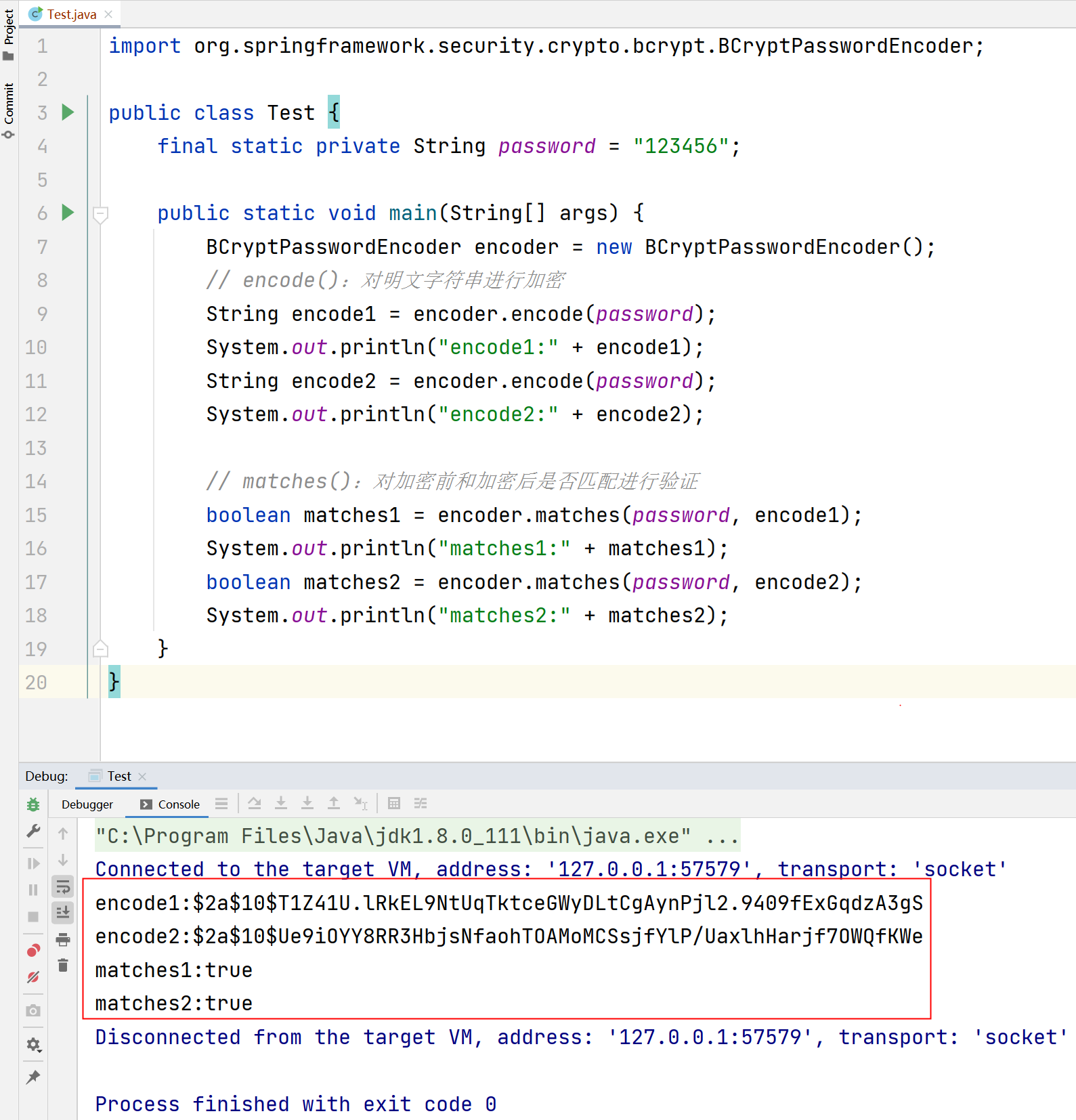Viewport: 1076px width, 1120px height.
Task: Click line number 20 in gutter
Action: pyautogui.click(x=36, y=682)
